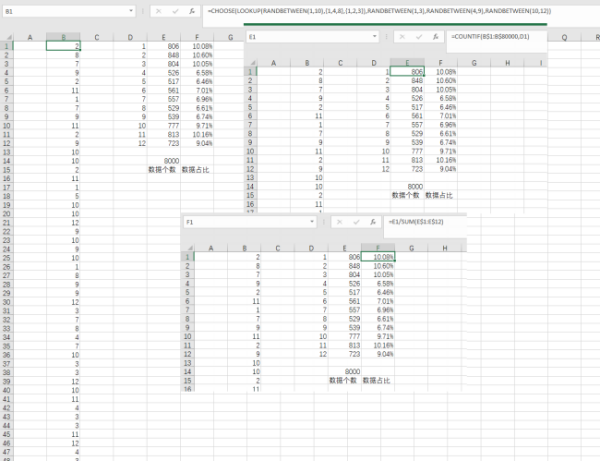Click cell B21 value 12 in the B1 sheet

click(63, 223)
